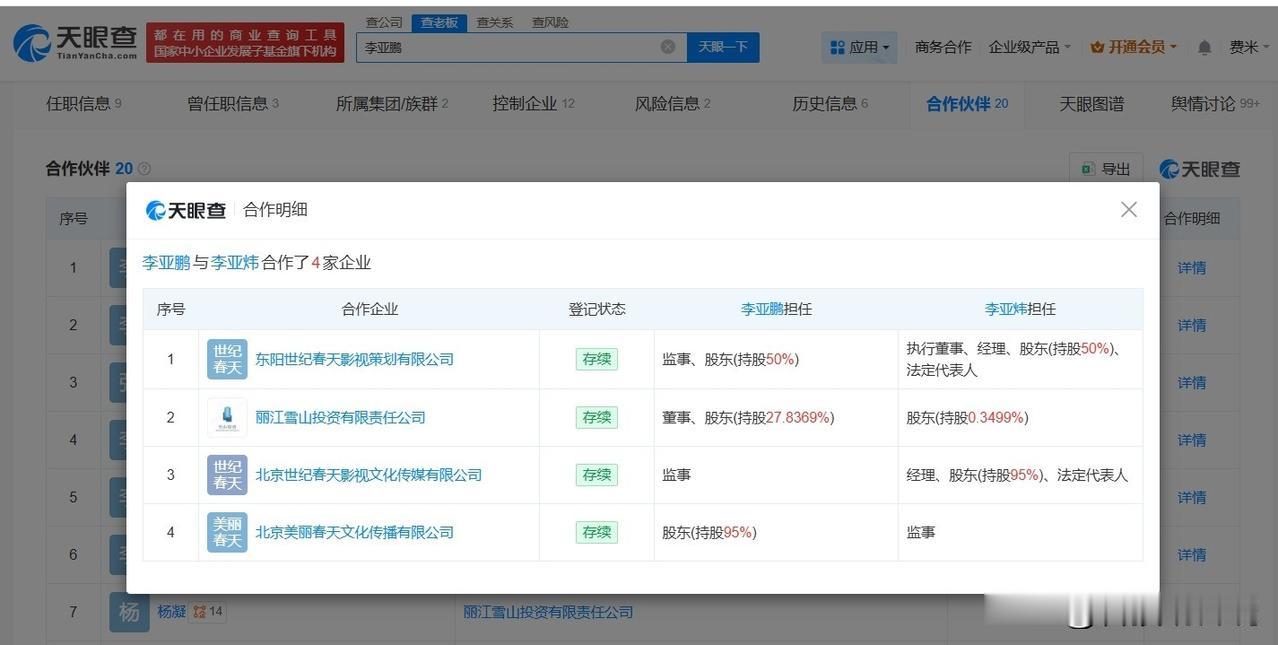
Task: Click the 杨 avatar next to 杨凝
Action: (129, 612)
